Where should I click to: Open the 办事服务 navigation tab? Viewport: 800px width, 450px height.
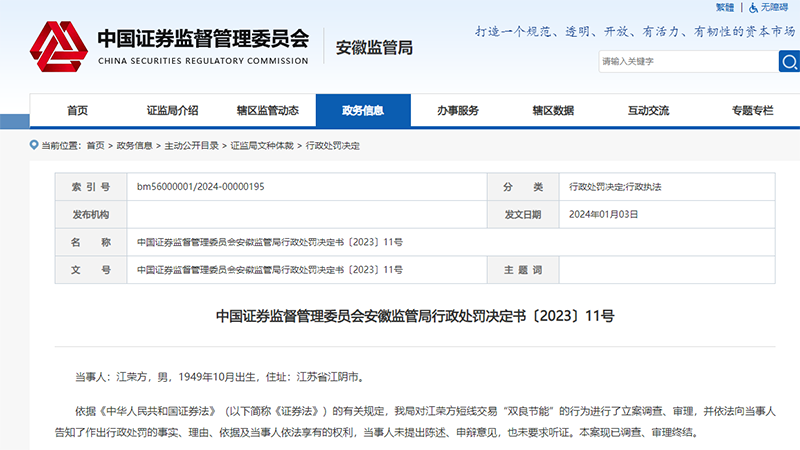click(458, 110)
